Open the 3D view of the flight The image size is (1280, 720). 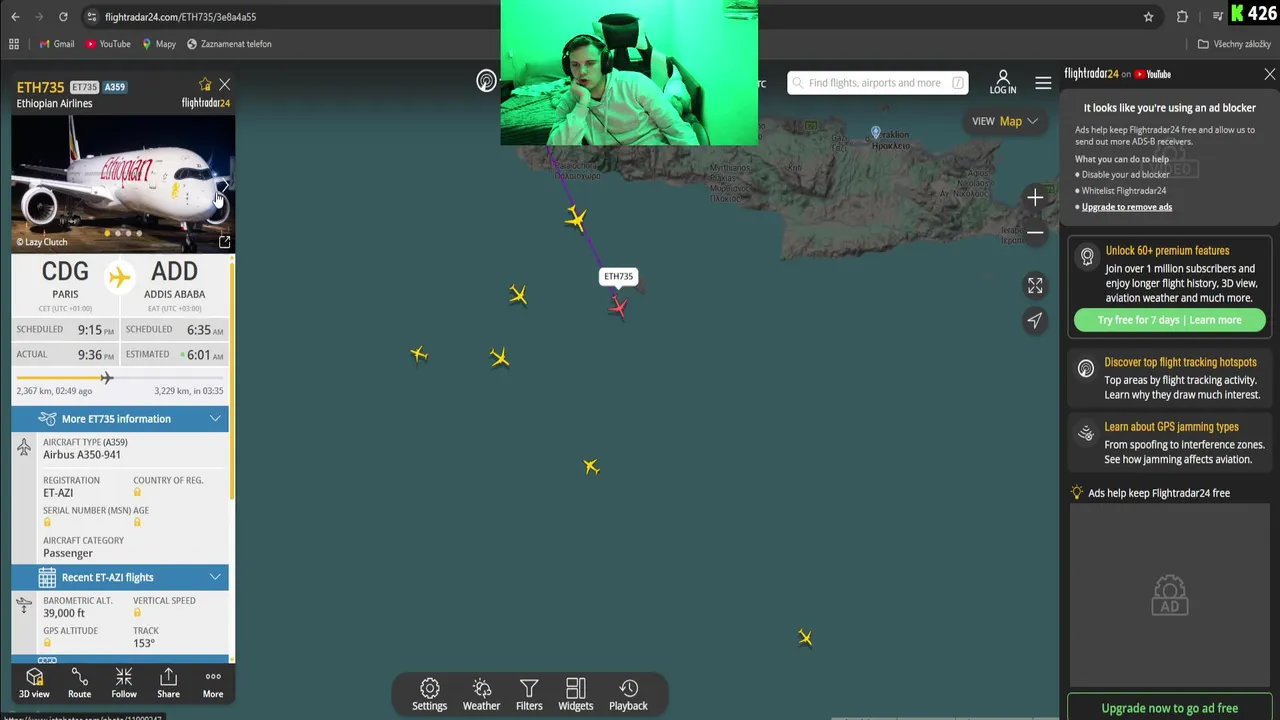coord(34,684)
